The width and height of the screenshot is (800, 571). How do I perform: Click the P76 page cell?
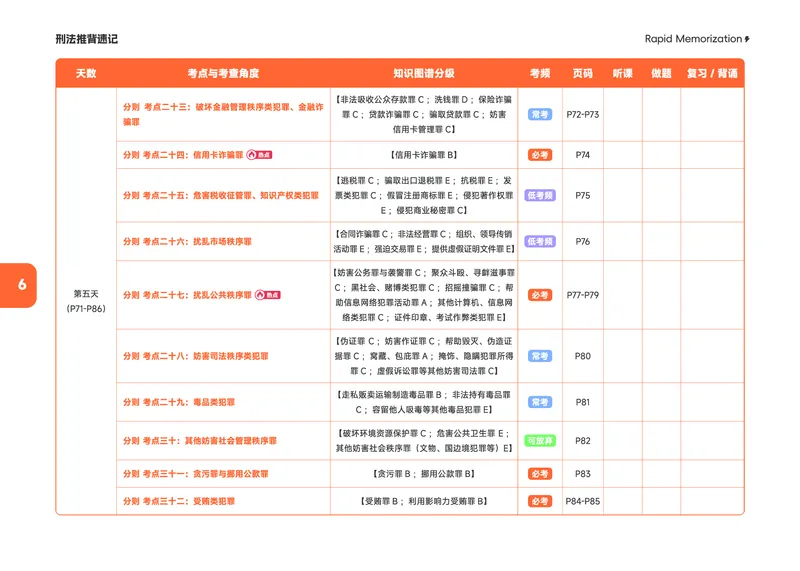coord(583,241)
